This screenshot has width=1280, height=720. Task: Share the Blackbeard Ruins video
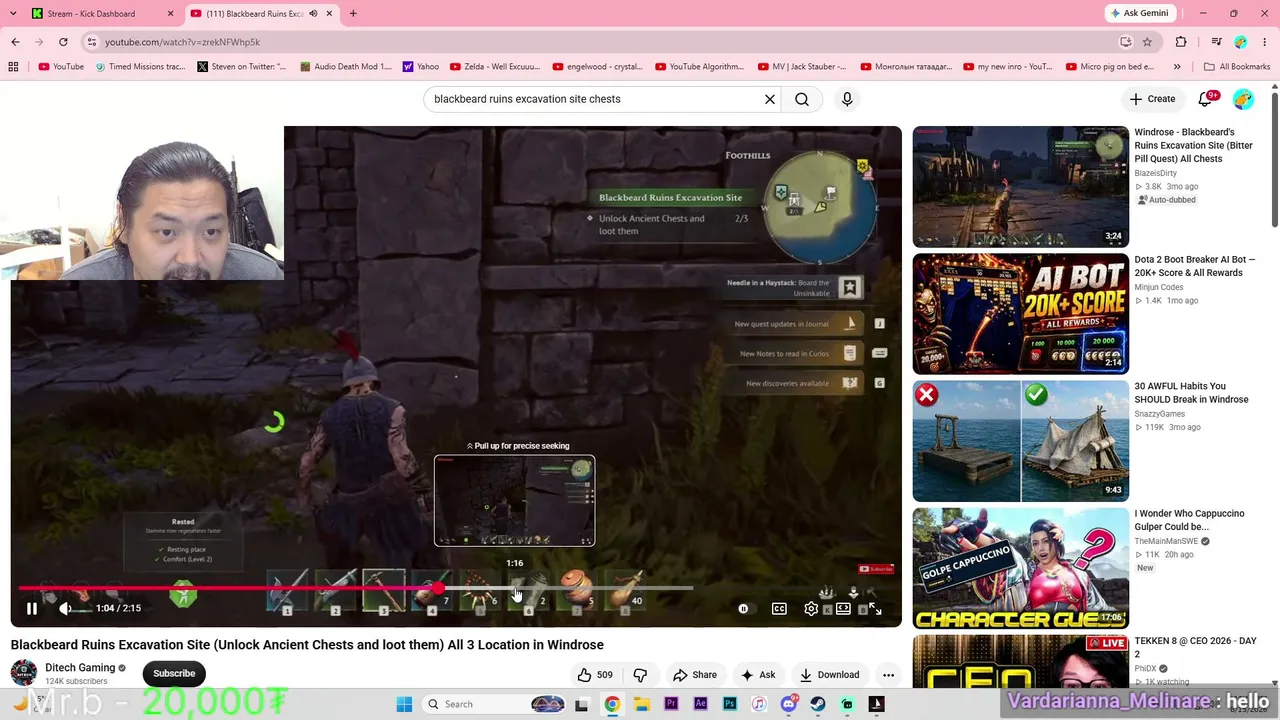[x=694, y=675]
